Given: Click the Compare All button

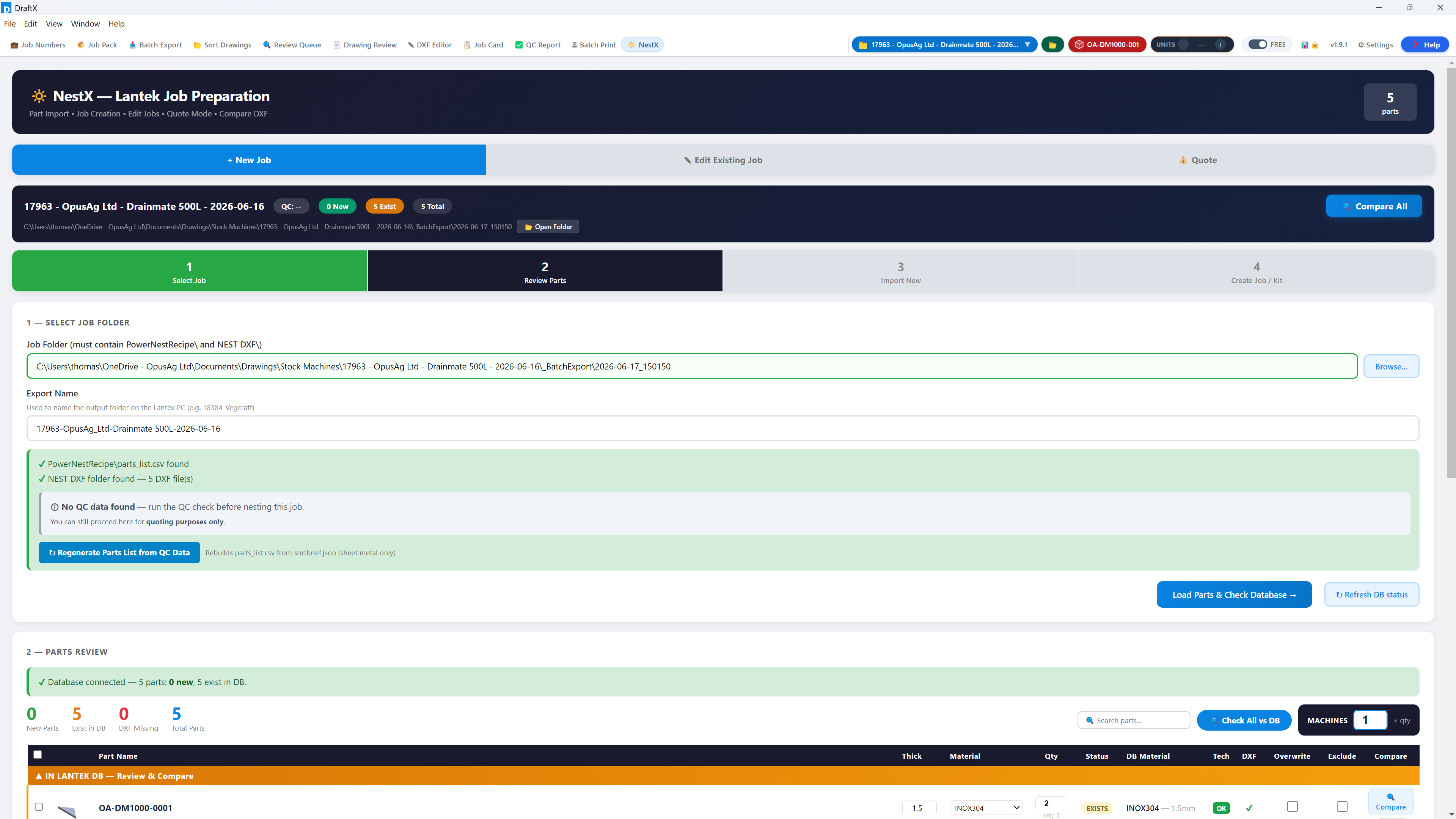Looking at the screenshot, I should (x=1373, y=206).
